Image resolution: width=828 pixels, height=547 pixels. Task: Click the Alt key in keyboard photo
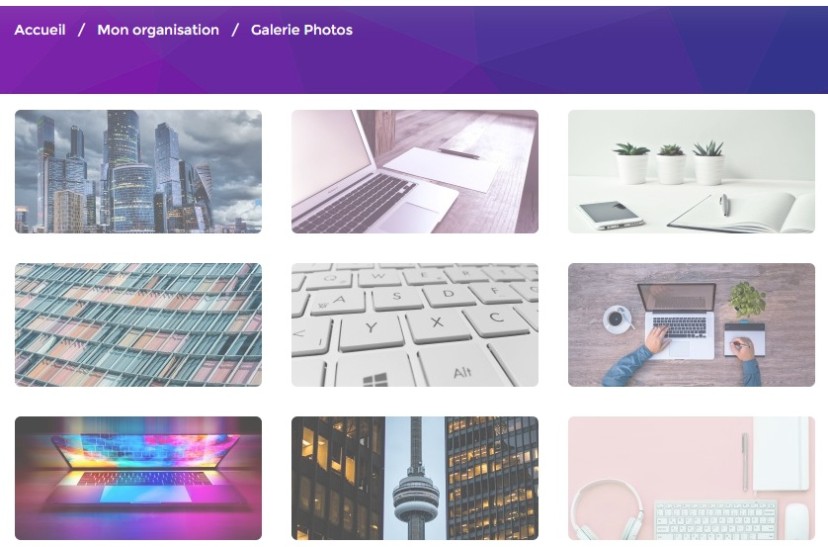462,372
